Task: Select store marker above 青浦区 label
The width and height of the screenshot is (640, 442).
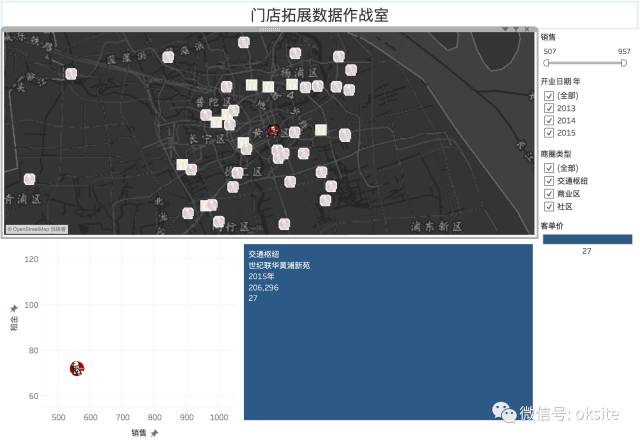Action: 29,179
